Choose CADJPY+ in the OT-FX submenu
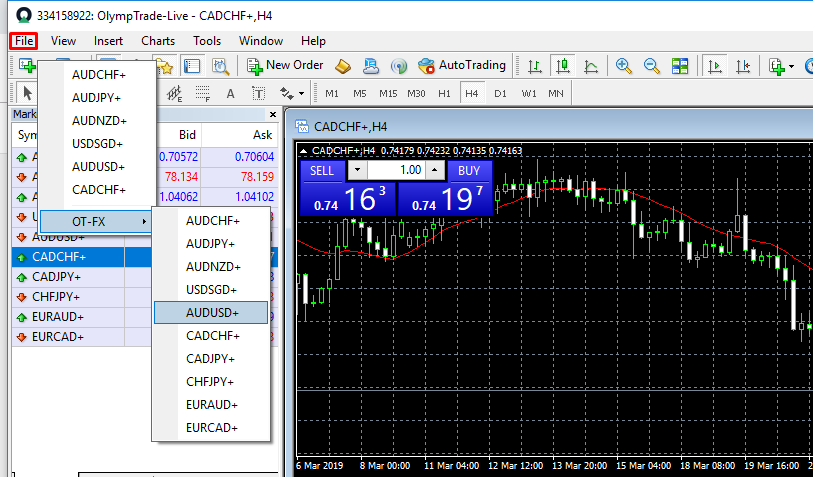This screenshot has height=477, width=813. pyautogui.click(x=211, y=359)
